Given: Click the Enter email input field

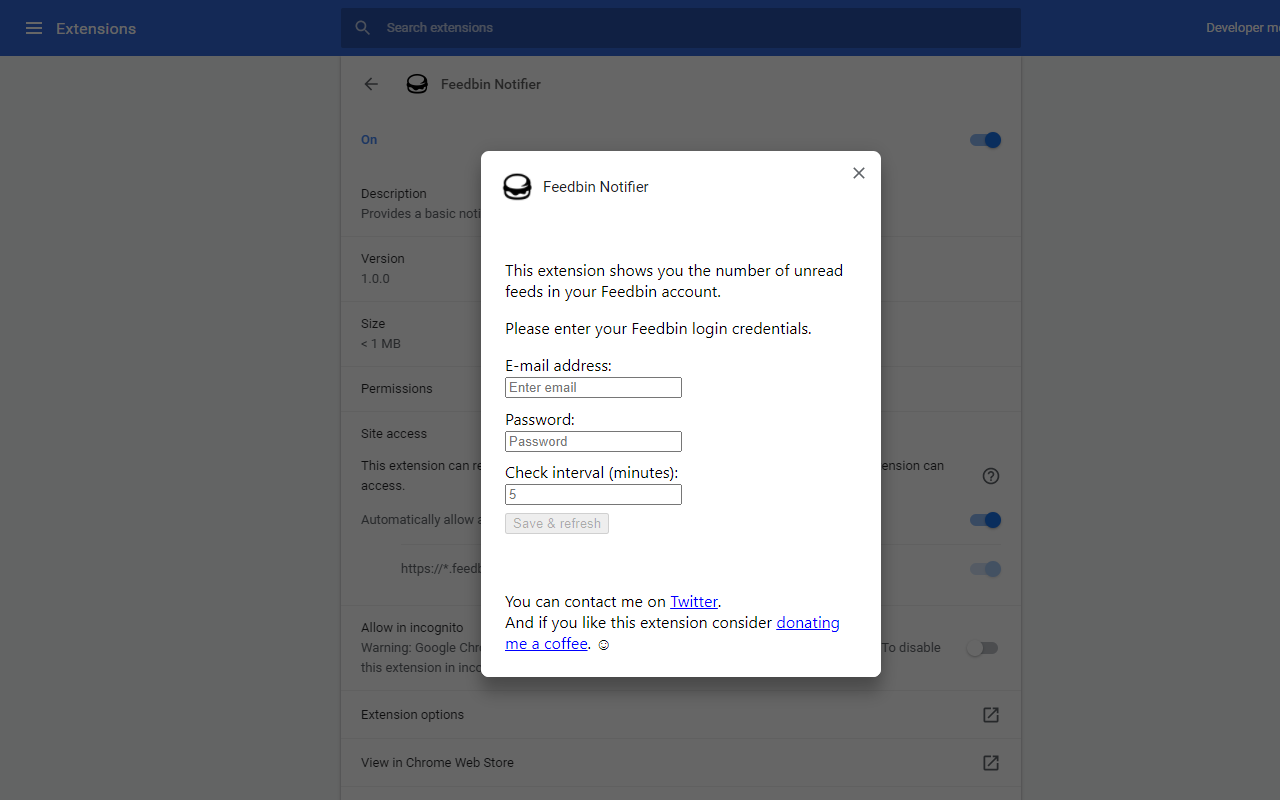Looking at the screenshot, I should coord(593,387).
